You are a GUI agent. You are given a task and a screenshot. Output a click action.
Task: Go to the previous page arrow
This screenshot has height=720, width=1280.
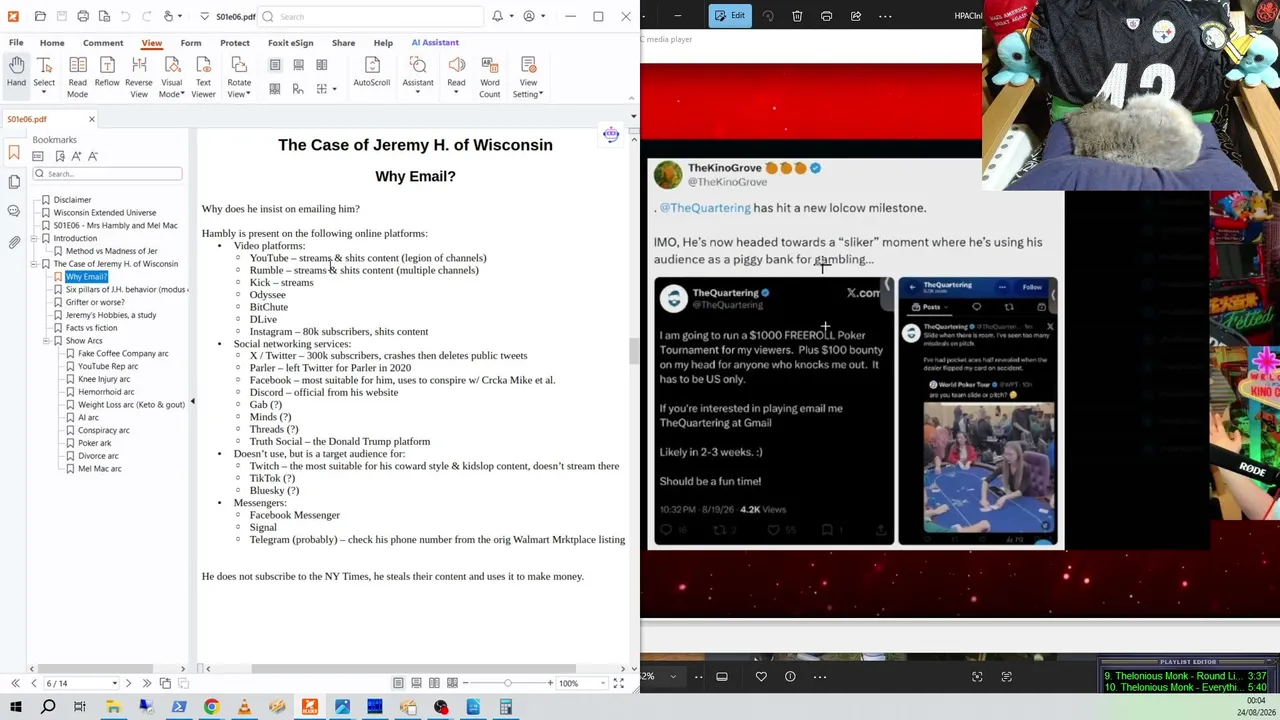[x=33, y=683]
